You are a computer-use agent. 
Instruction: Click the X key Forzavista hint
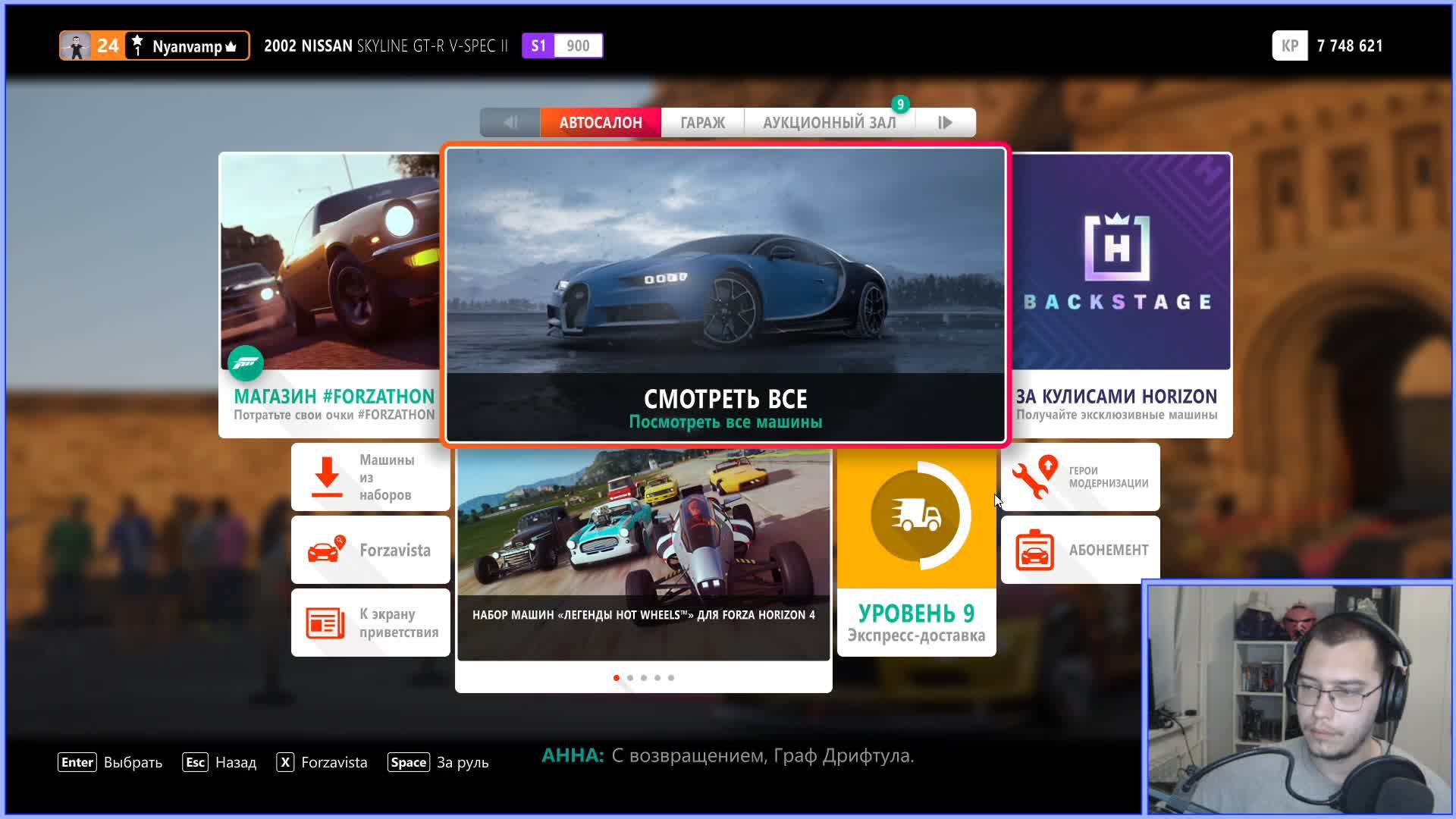click(x=322, y=762)
